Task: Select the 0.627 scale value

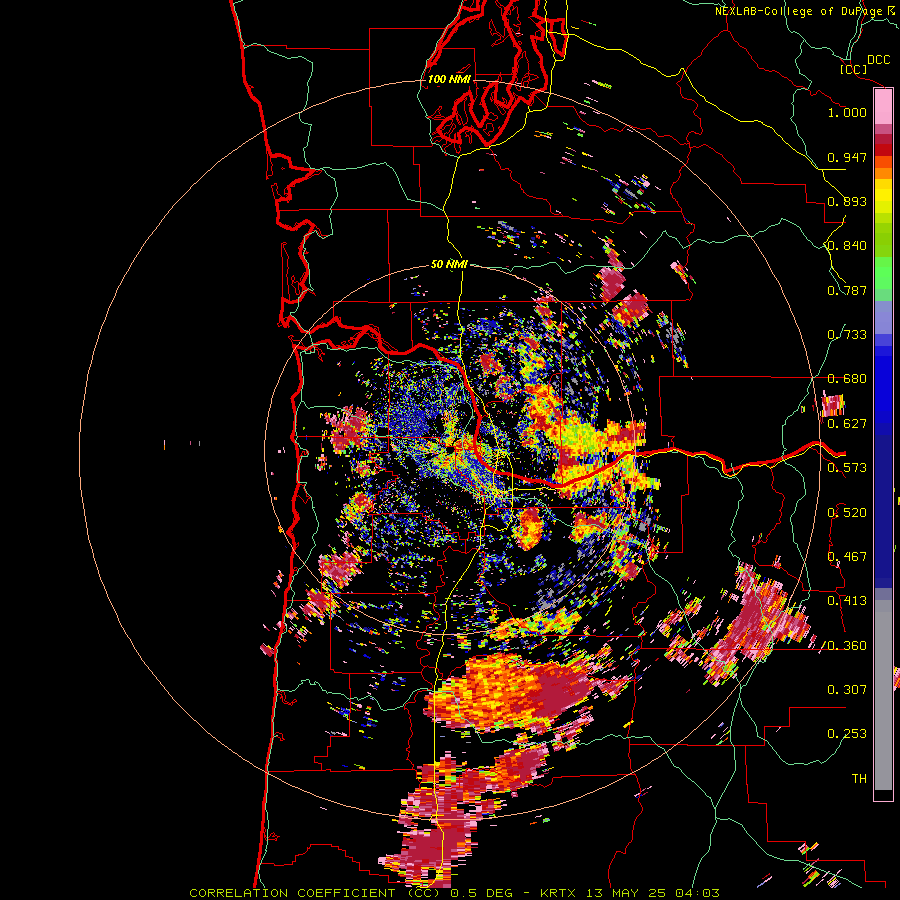Action: click(847, 424)
